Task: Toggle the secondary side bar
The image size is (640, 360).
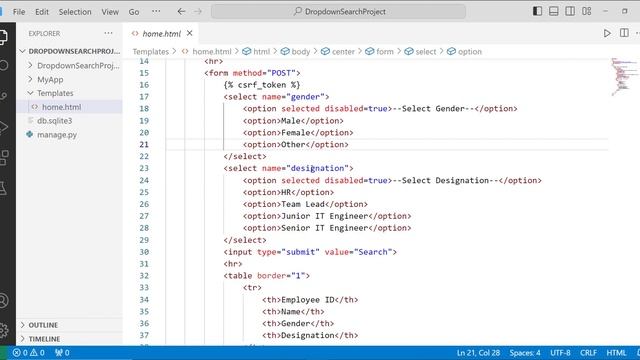Action: pos(570,11)
